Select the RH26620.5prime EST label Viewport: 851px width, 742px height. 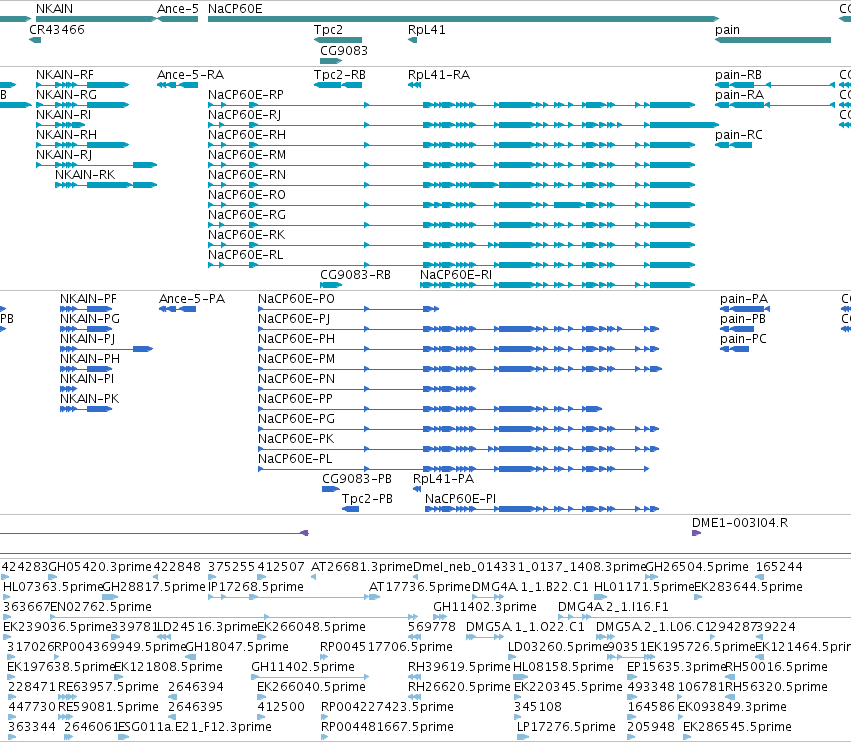(x=459, y=687)
